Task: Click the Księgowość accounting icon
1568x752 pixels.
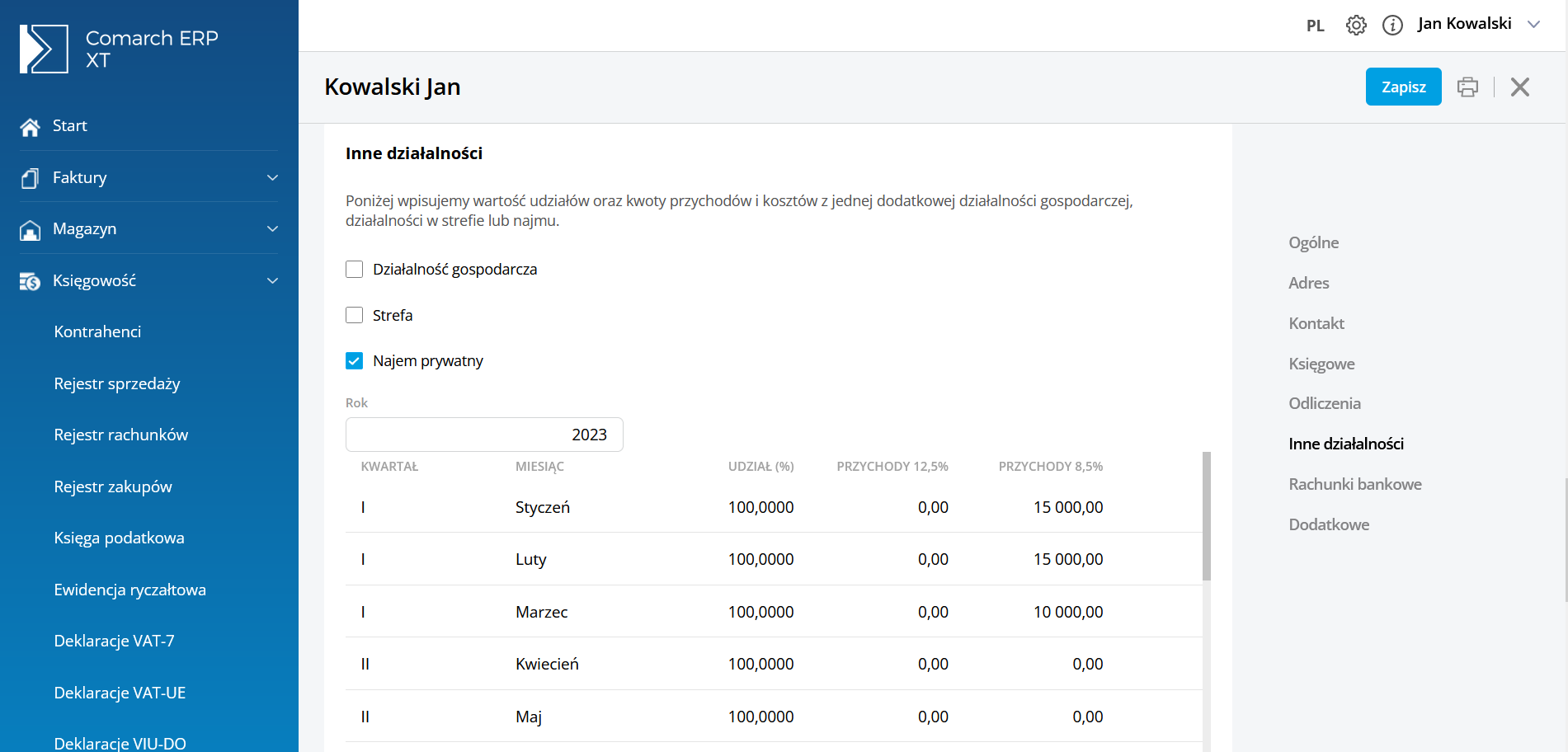Action: click(31, 282)
